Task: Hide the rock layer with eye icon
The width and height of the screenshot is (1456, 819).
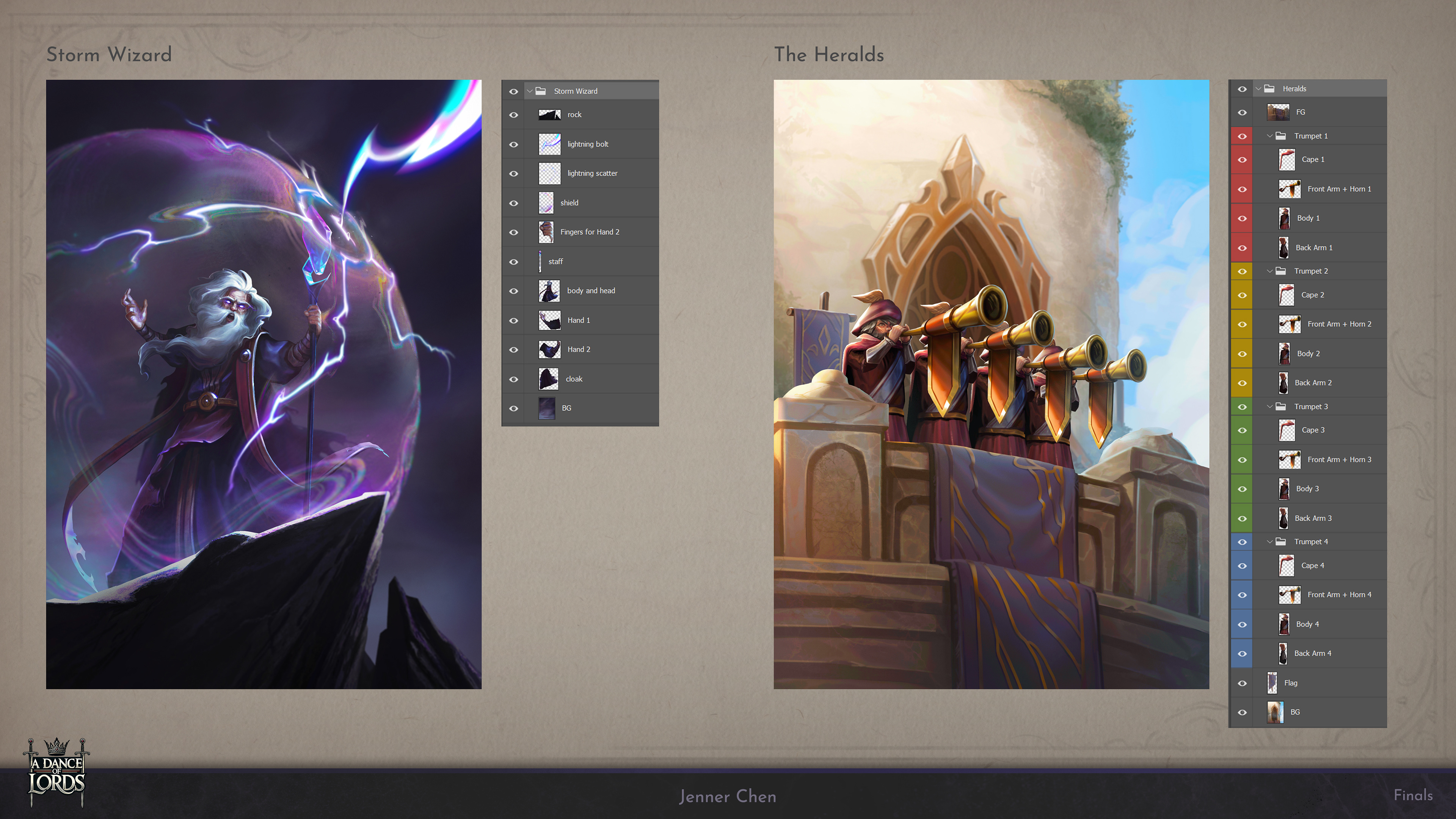Action: click(x=513, y=115)
